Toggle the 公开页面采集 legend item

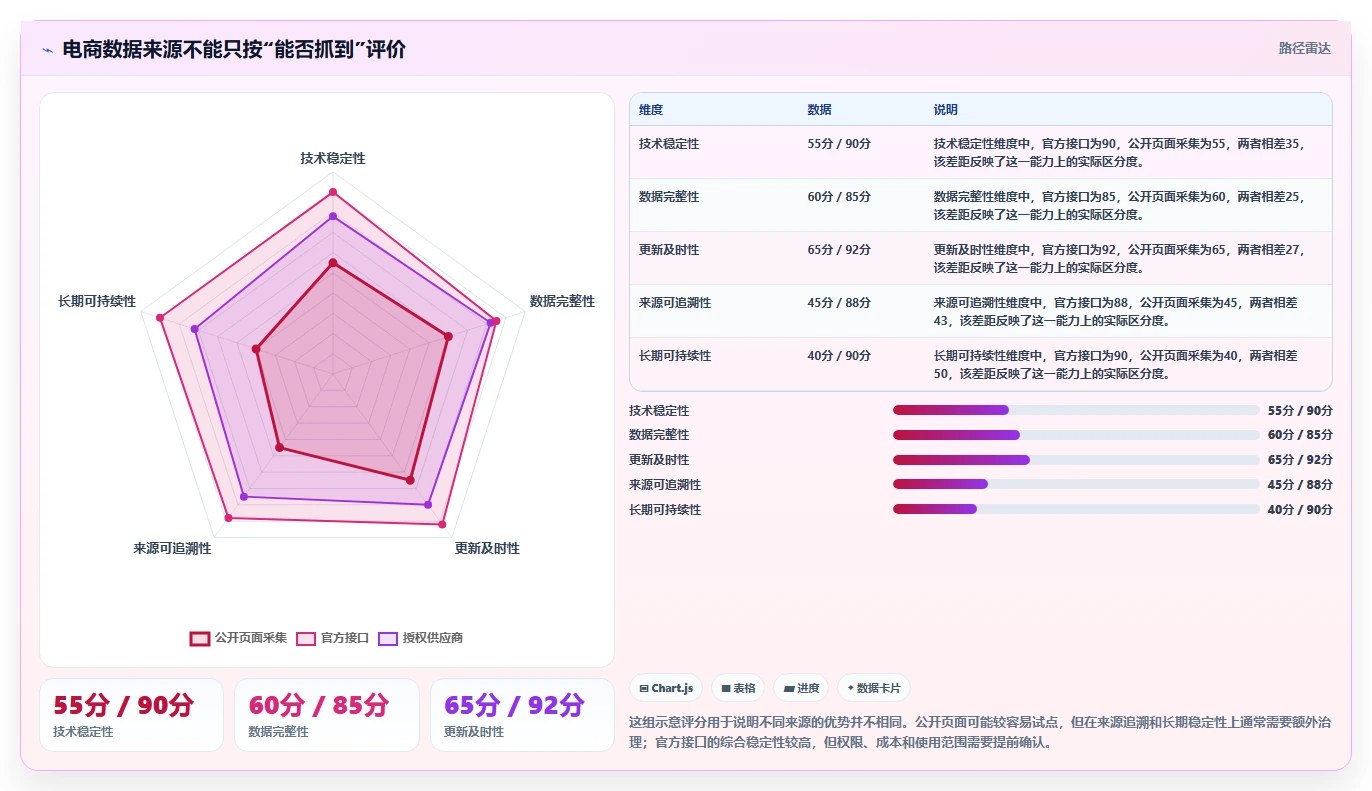[238, 638]
